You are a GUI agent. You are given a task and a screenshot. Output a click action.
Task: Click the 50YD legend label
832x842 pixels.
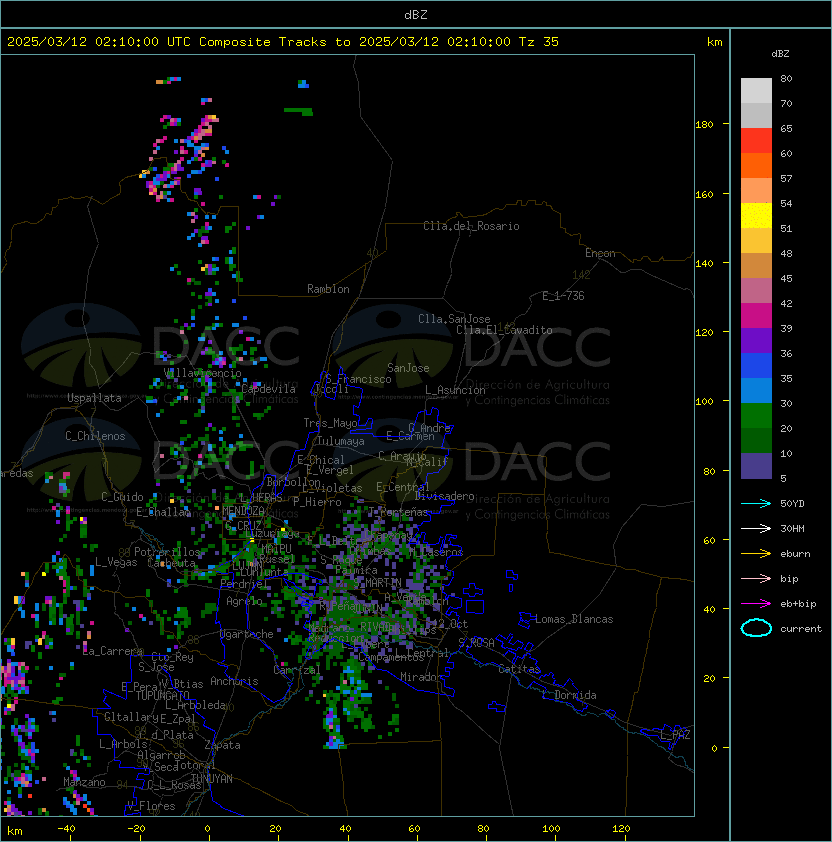pyautogui.click(x=792, y=503)
